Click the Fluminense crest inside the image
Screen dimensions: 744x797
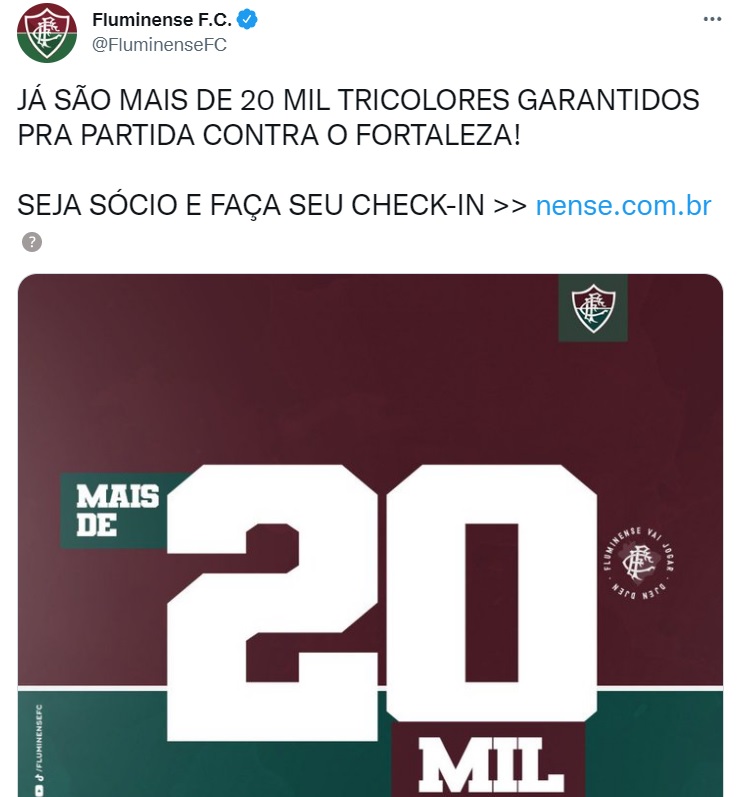tap(593, 308)
